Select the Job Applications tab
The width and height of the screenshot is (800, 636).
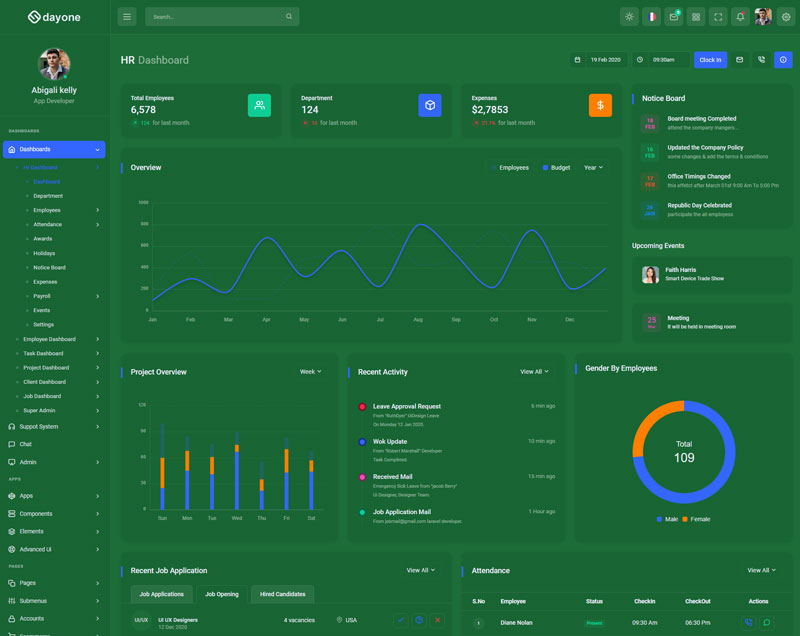[161, 594]
